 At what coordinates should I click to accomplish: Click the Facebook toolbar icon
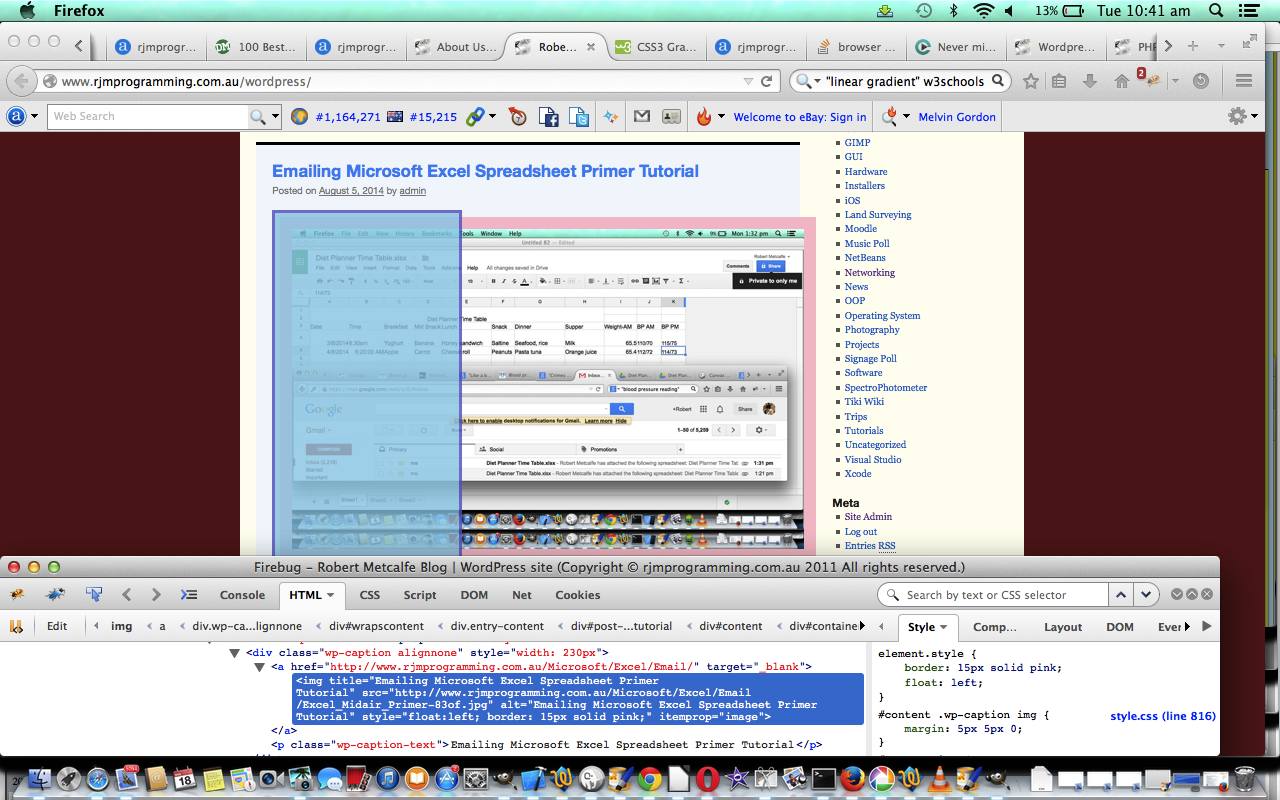pos(548,117)
